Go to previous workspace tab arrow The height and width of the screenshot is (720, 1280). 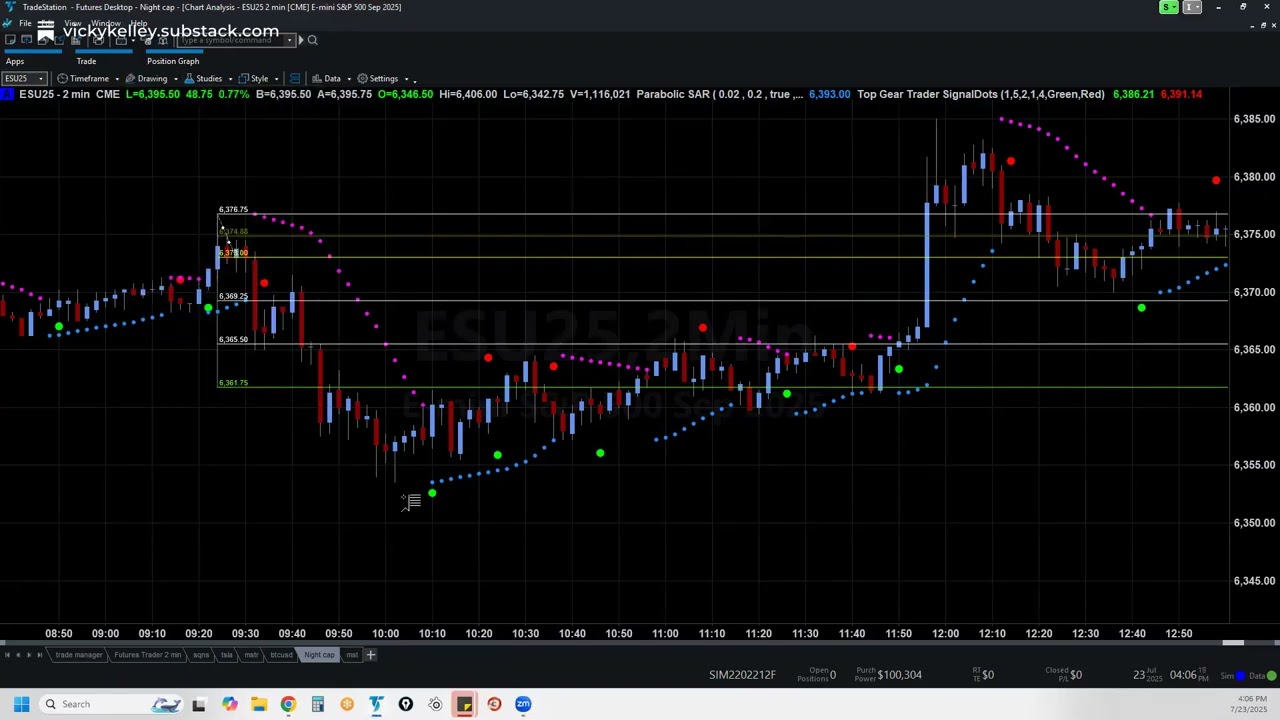(18, 655)
